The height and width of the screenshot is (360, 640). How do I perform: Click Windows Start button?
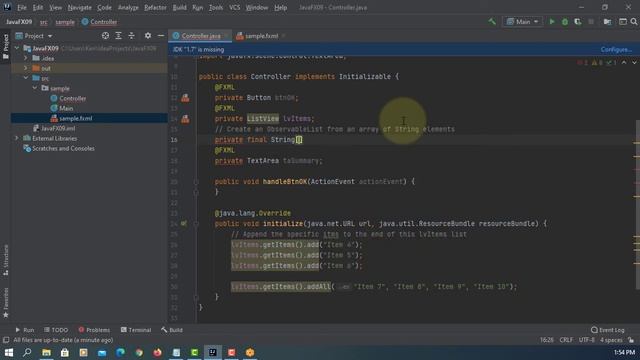[9, 352]
